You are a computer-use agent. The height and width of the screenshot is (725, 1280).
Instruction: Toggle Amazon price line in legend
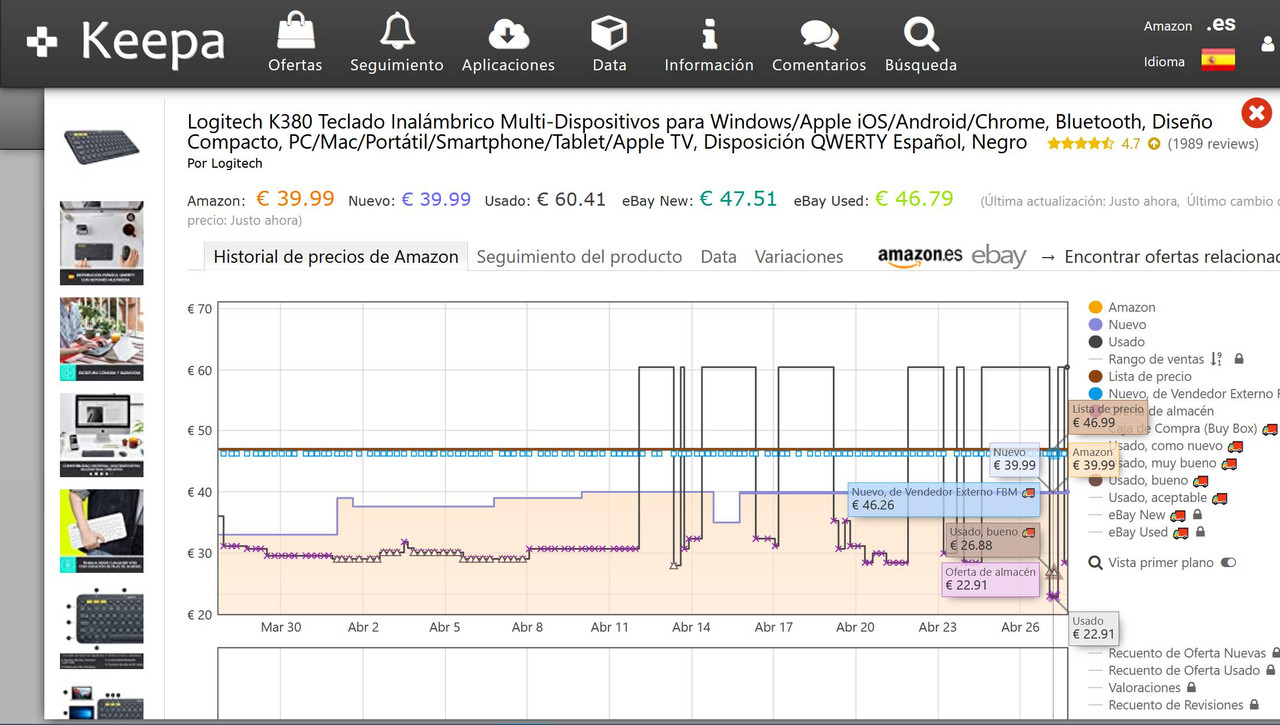click(x=1121, y=307)
